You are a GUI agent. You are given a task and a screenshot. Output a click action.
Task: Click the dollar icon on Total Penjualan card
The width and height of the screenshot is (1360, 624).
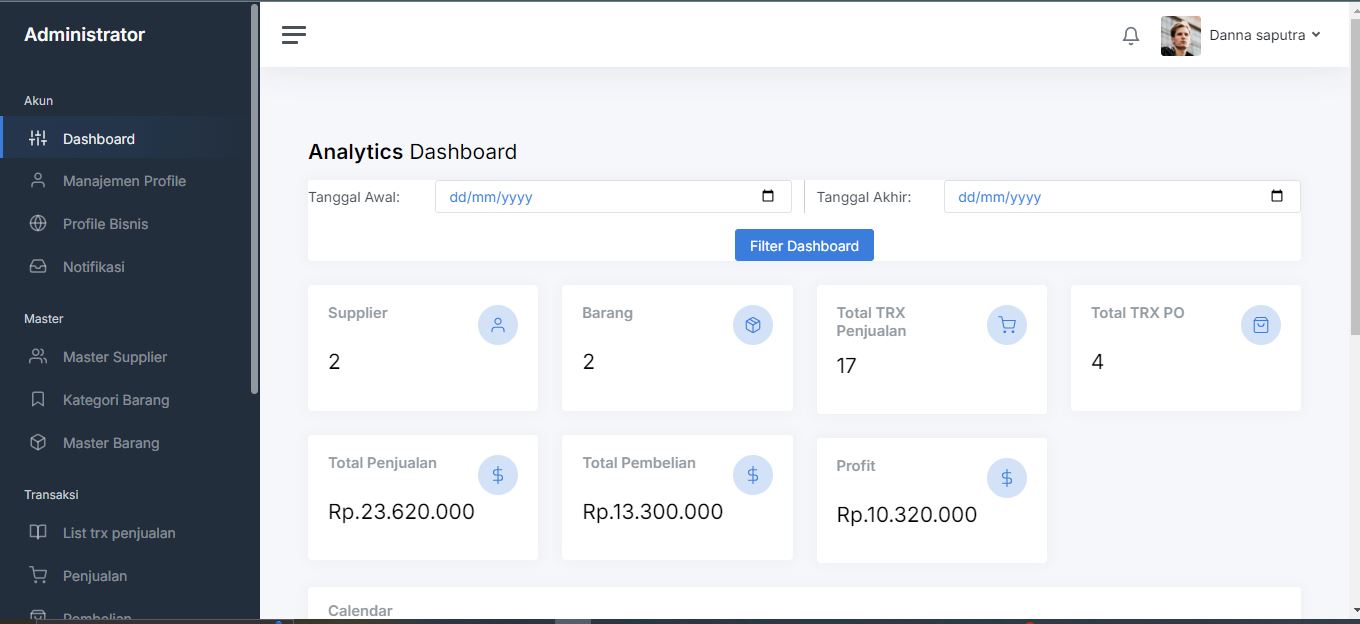pos(498,475)
